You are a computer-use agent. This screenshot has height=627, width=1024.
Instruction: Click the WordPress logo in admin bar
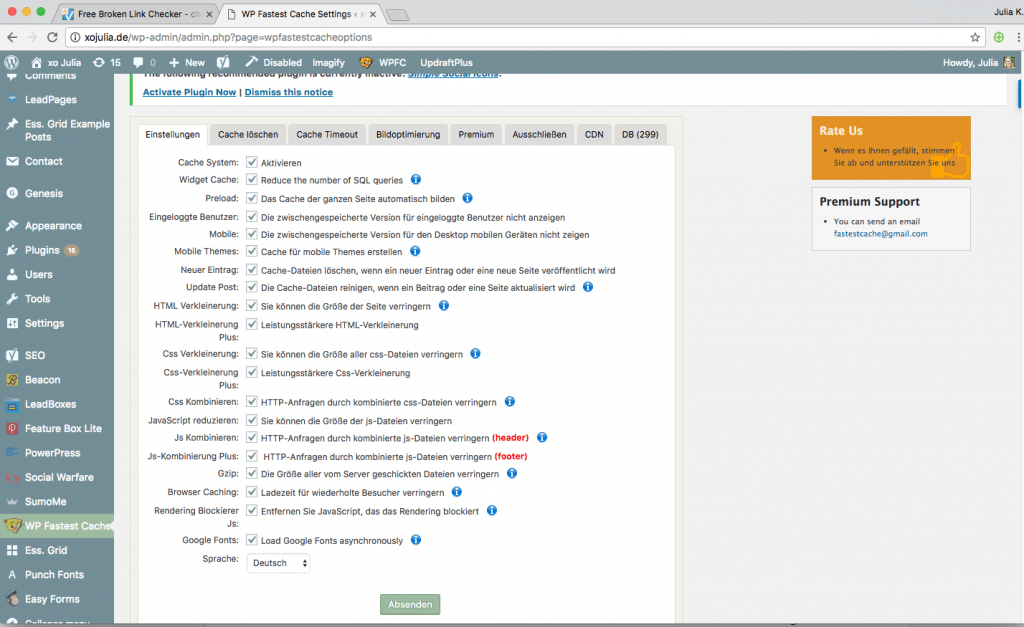pyautogui.click(x=11, y=62)
